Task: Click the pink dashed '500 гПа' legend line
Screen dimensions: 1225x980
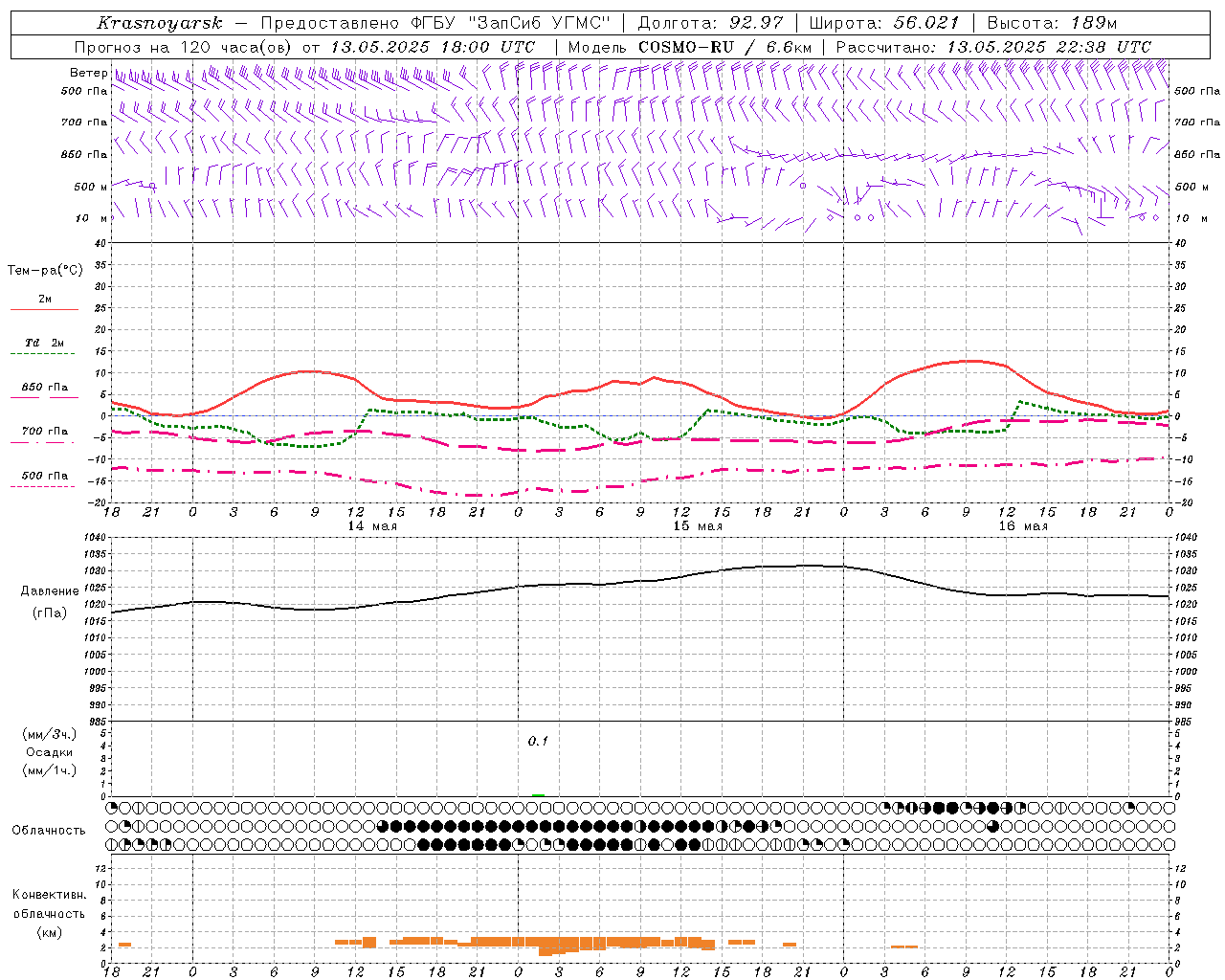Action: click(42, 487)
